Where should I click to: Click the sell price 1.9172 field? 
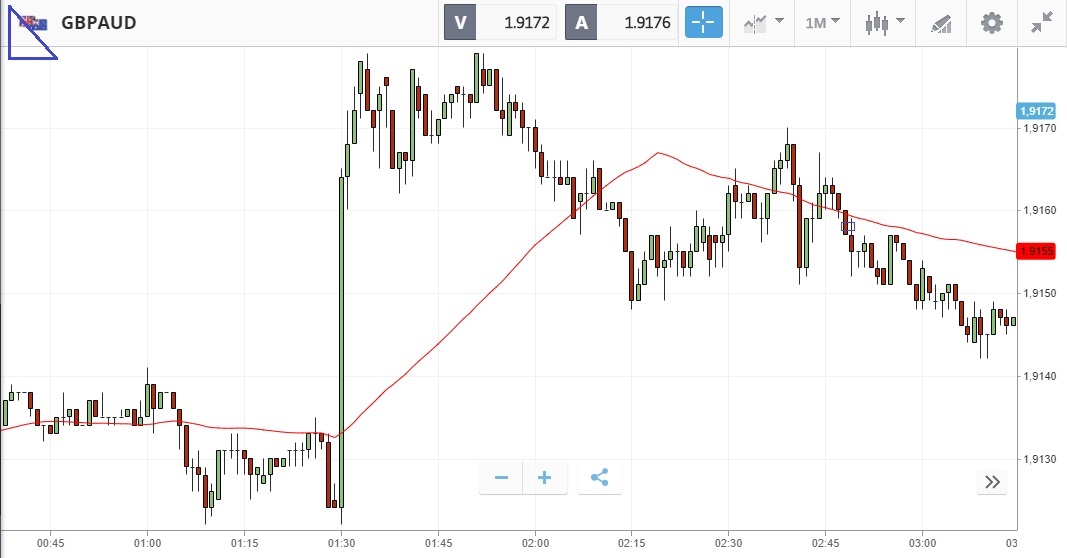tap(518, 22)
